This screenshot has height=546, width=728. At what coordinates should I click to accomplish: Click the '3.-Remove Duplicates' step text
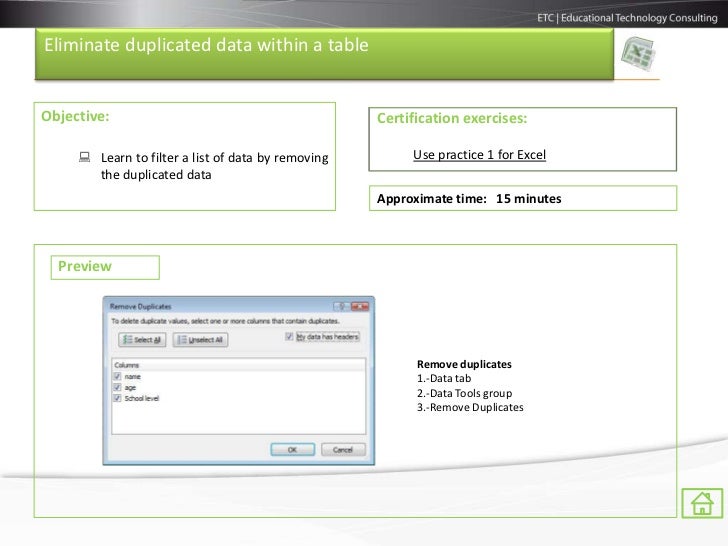click(470, 407)
